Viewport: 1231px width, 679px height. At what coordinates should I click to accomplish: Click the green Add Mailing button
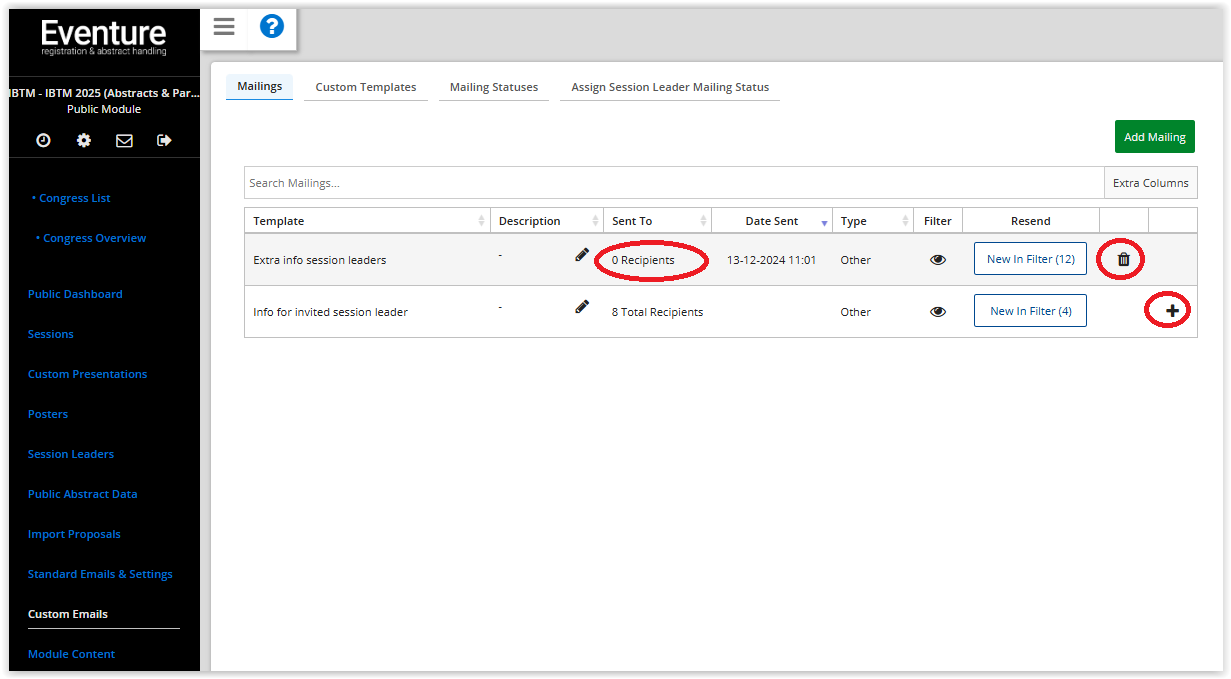[x=1154, y=137]
